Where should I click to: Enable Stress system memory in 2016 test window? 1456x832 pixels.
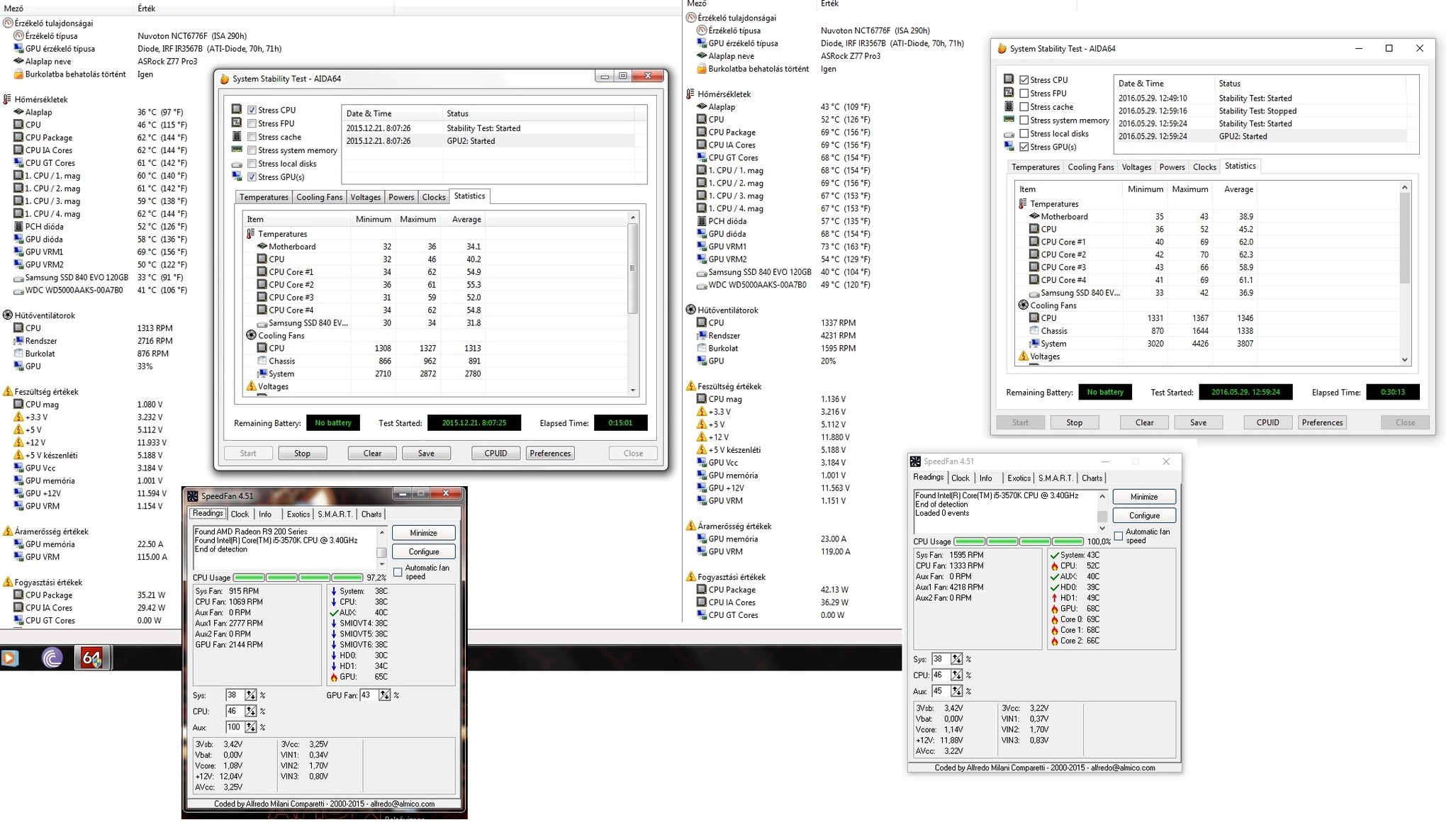click(x=1024, y=120)
